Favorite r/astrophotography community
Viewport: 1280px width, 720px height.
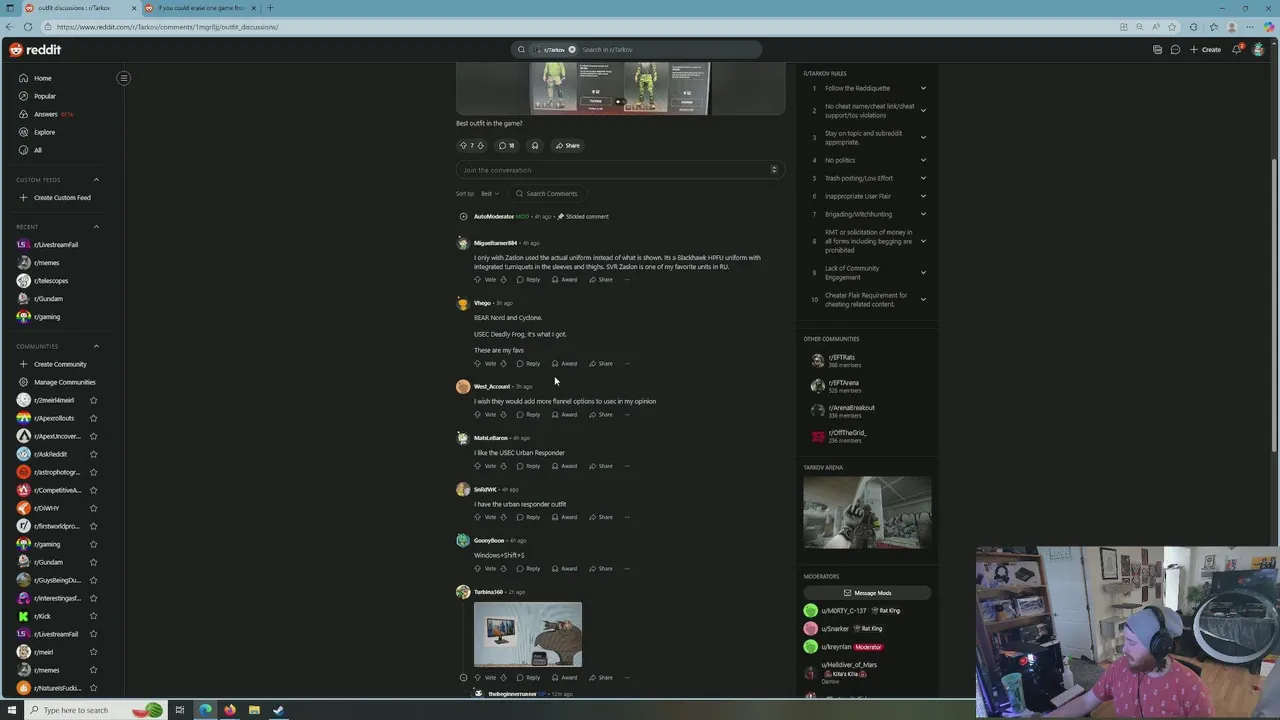click(93, 472)
